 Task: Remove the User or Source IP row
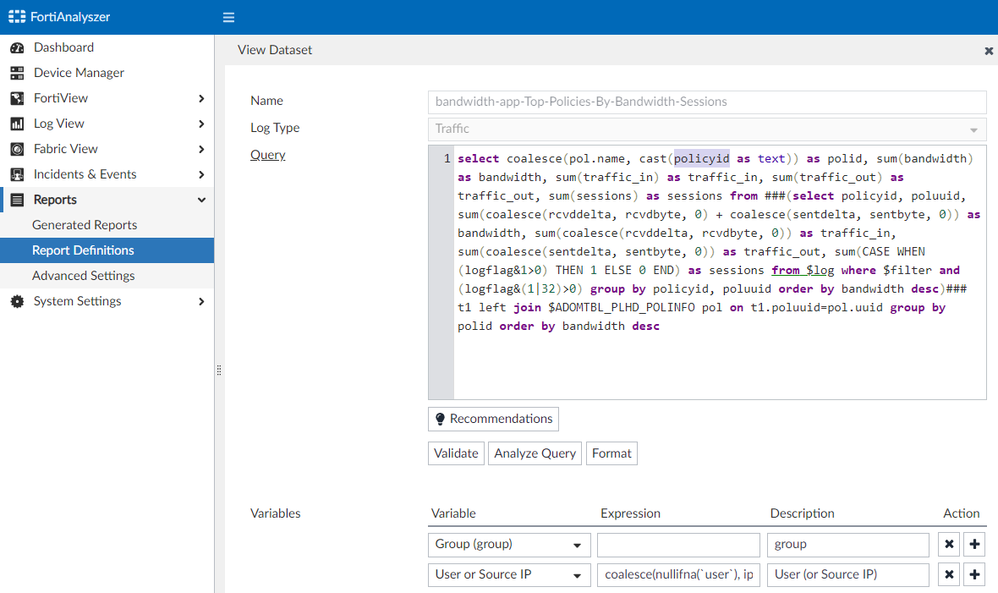tap(949, 575)
